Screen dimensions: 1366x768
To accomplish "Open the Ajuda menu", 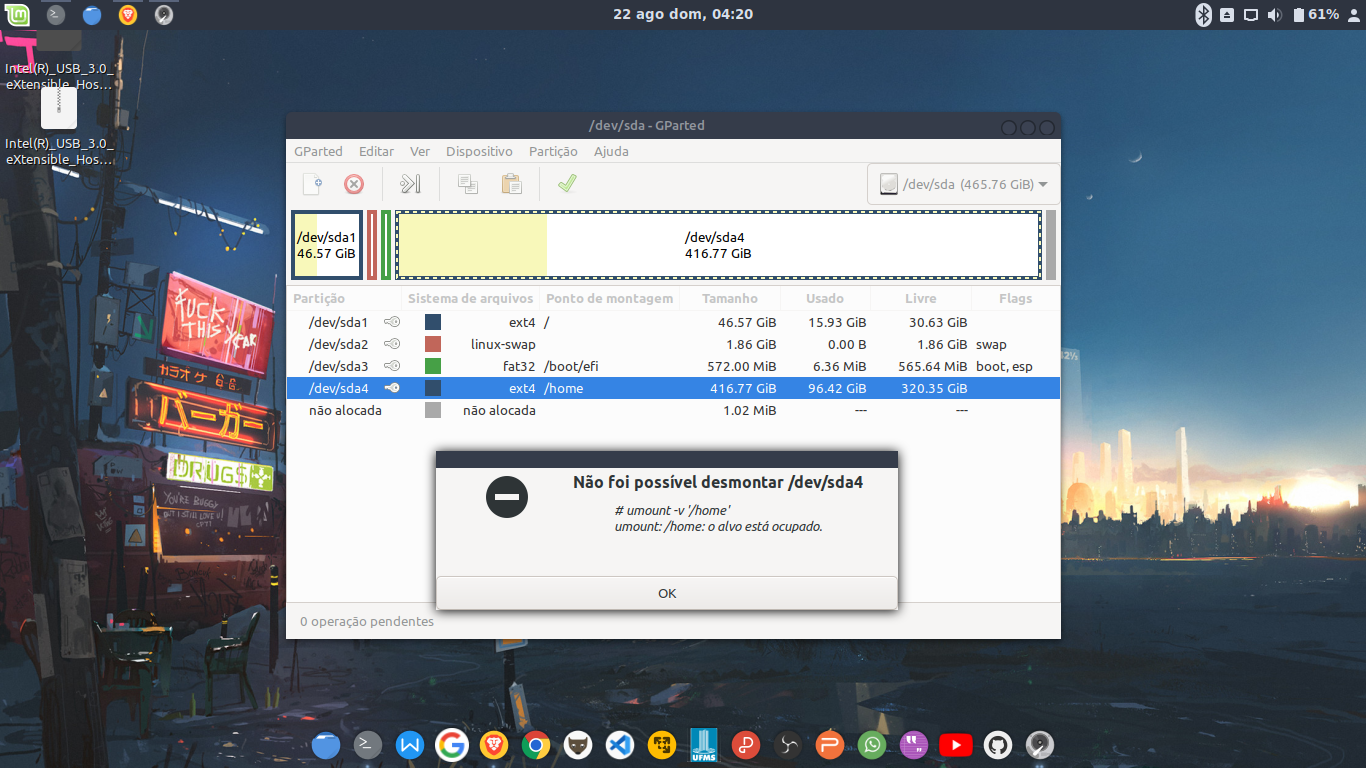I will [611, 151].
